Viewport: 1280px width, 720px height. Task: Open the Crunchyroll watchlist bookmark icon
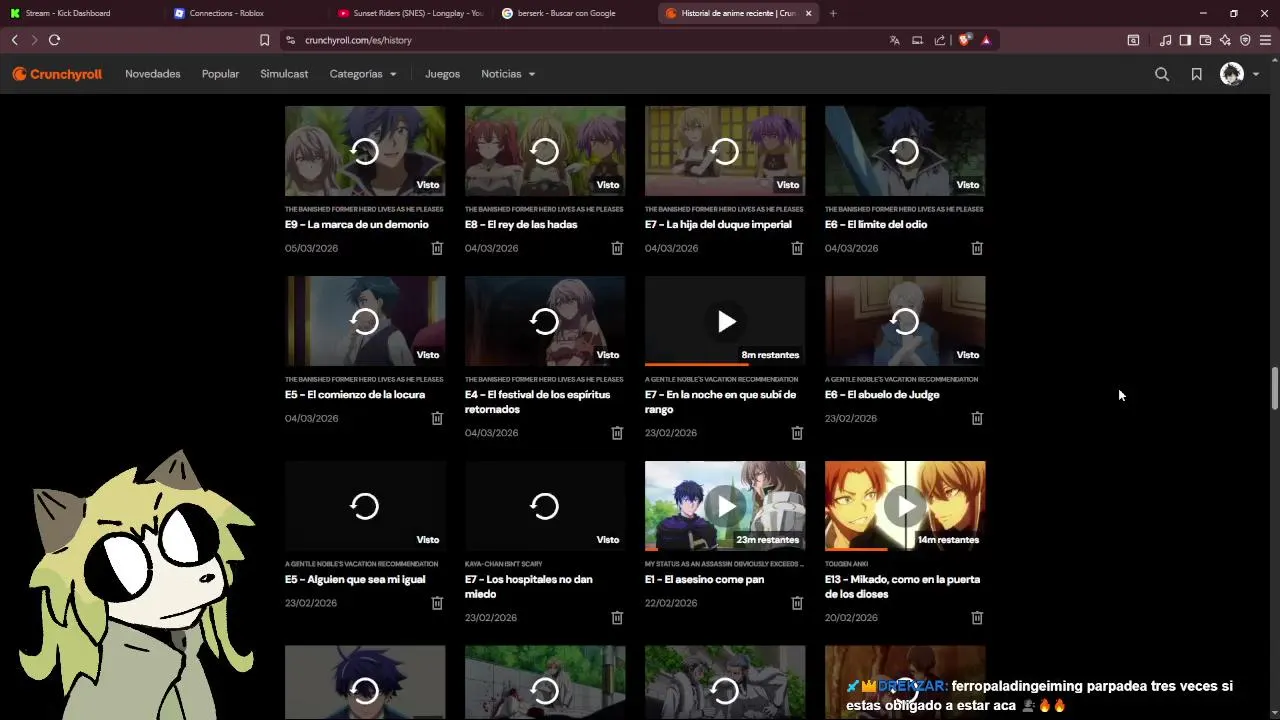pos(1196,74)
